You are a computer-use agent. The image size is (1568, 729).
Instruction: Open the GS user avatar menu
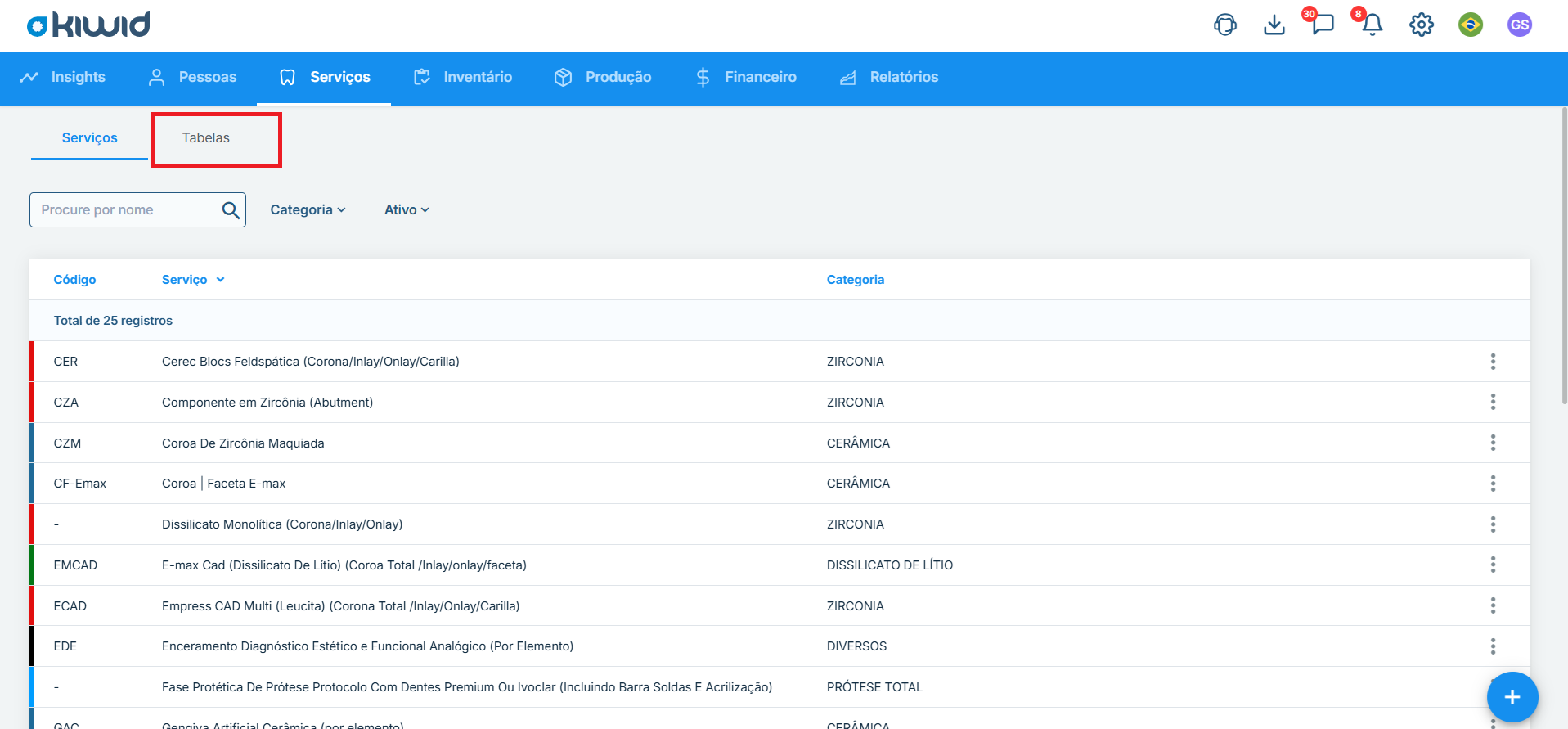tap(1520, 25)
